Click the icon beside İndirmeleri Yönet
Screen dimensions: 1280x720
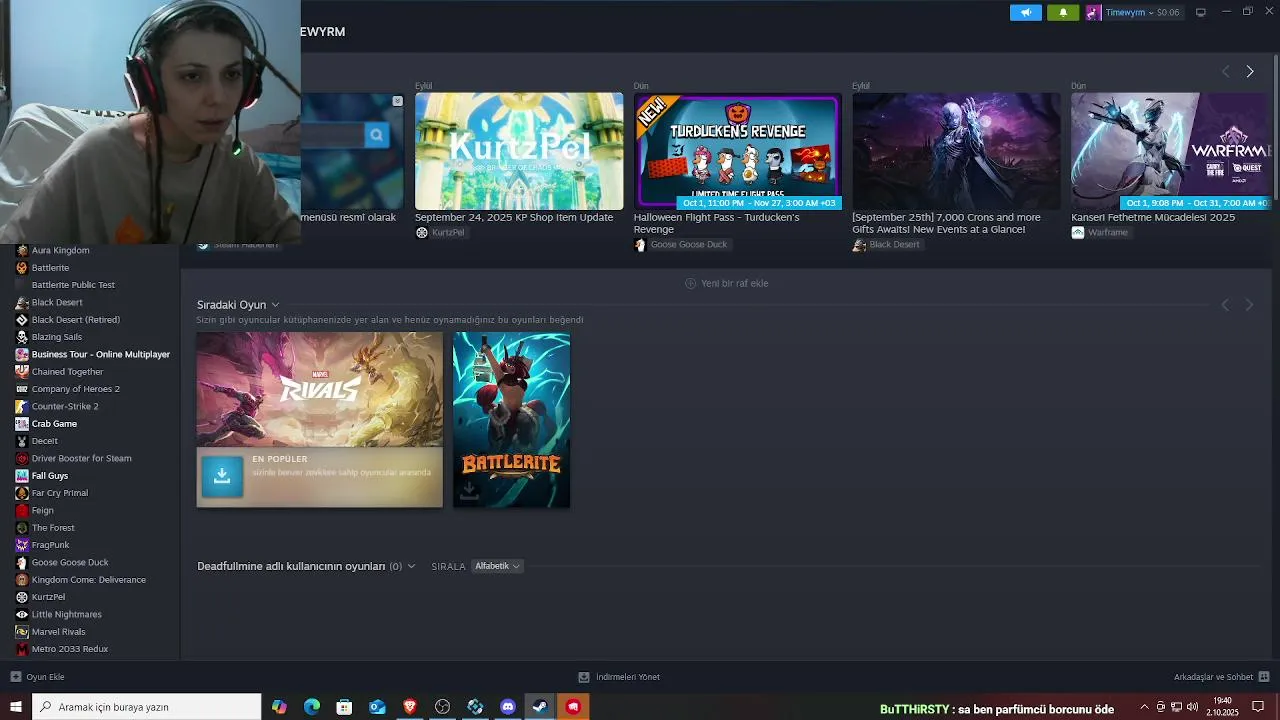pyautogui.click(x=584, y=677)
